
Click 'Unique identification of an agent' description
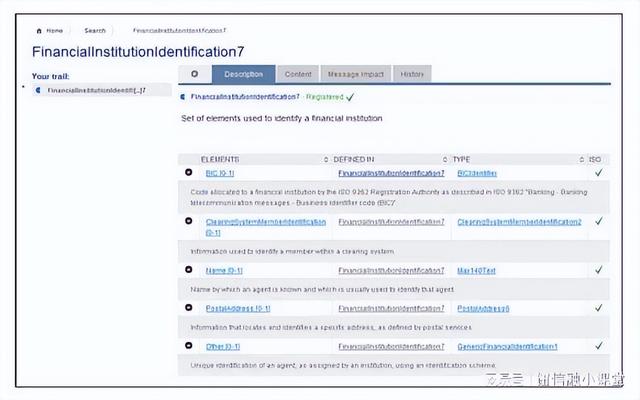(x=343, y=365)
